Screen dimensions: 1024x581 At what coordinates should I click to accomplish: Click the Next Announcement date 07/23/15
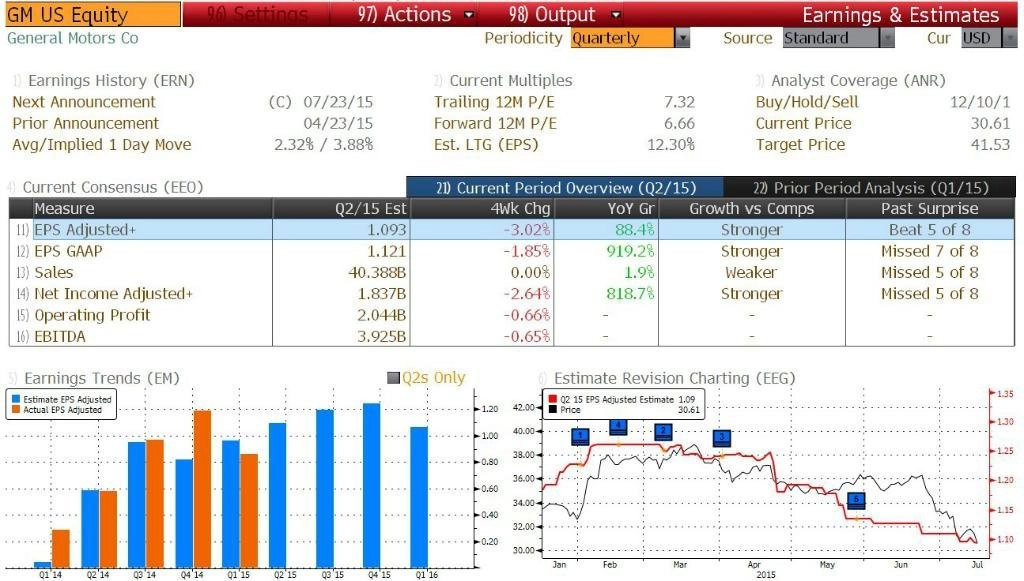pyautogui.click(x=338, y=102)
